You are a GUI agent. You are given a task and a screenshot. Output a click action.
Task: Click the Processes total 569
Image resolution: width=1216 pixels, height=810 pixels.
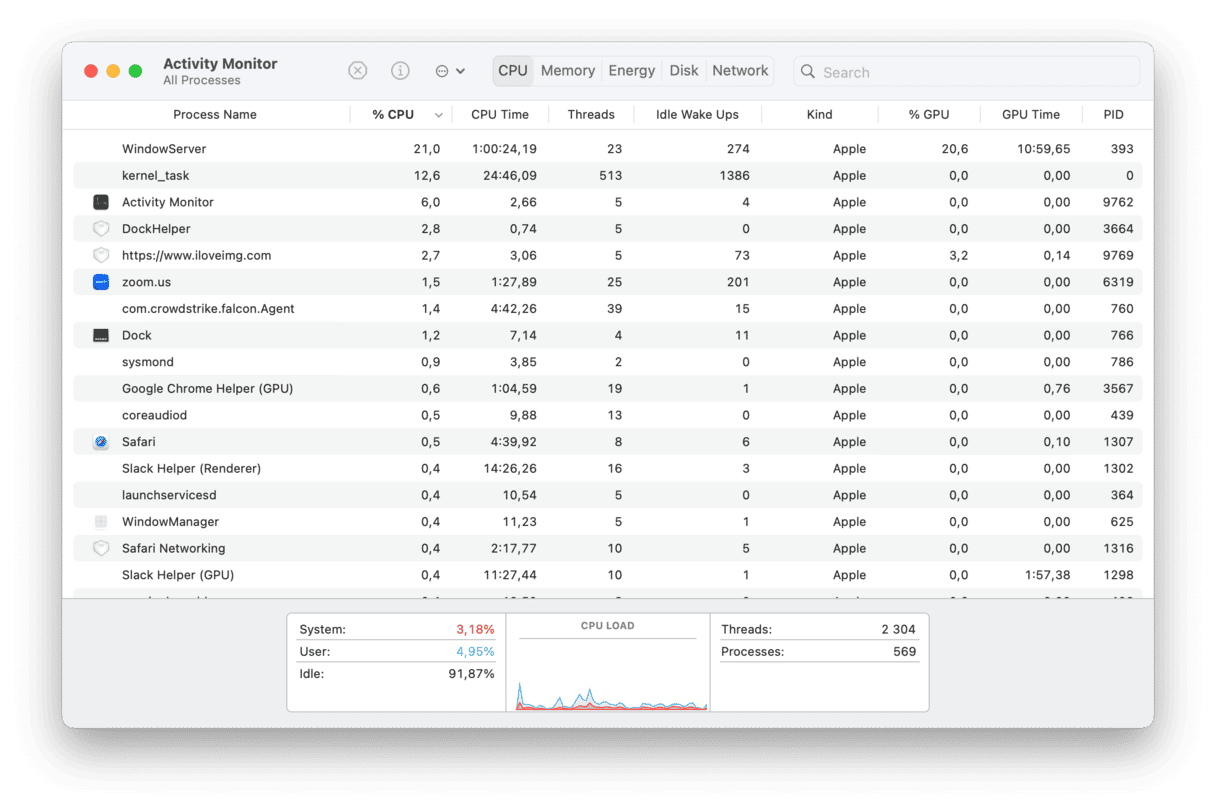(x=903, y=652)
